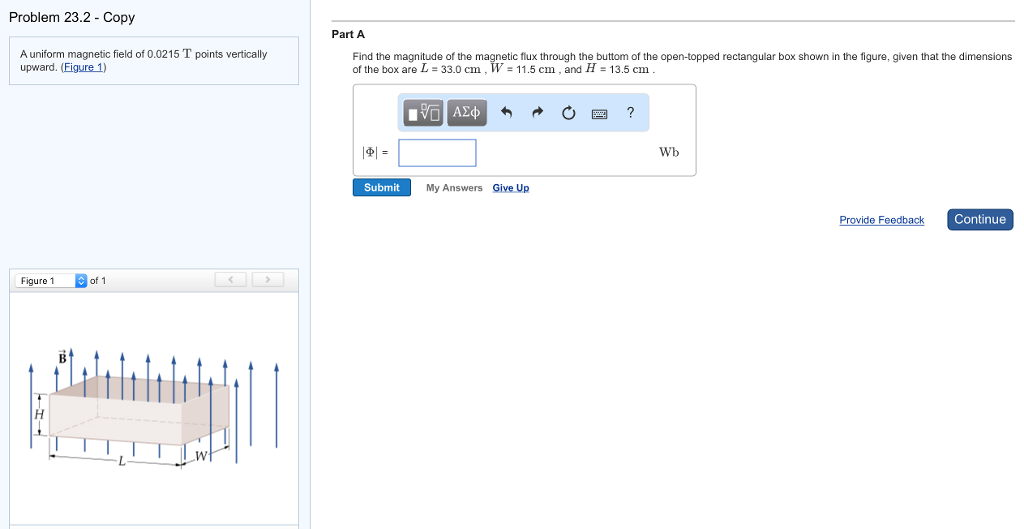This screenshot has width=1024, height=529.
Task: Open the math templates (fraction/root) tool
Action: [423, 112]
